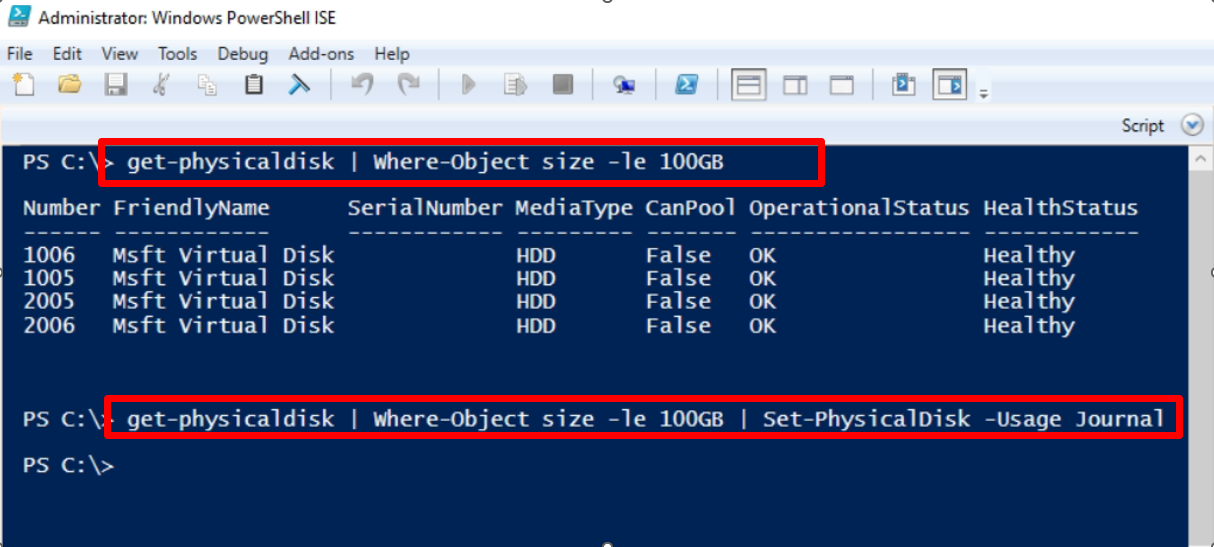Cut selection with scissors icon

pos(161,85)
